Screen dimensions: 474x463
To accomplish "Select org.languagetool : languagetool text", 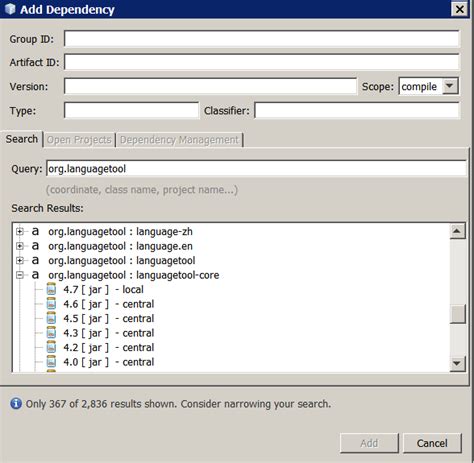I will tap(122, 260).
